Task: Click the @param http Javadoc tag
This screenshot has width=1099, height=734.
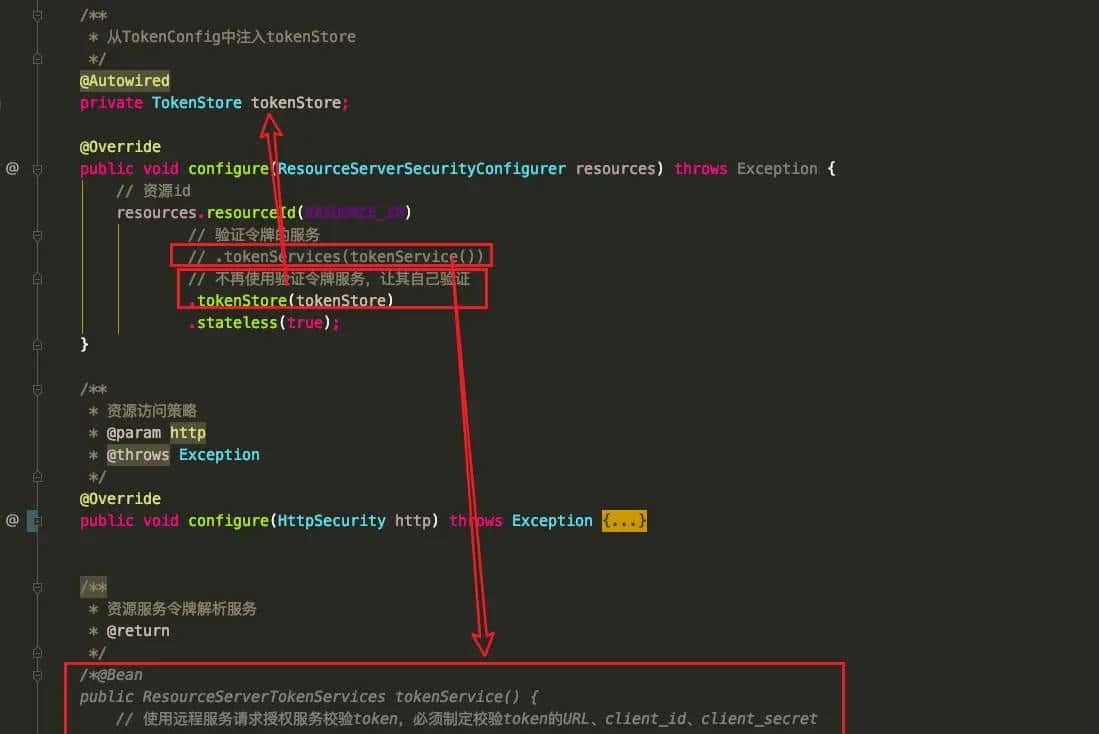Action: (155, 433)
